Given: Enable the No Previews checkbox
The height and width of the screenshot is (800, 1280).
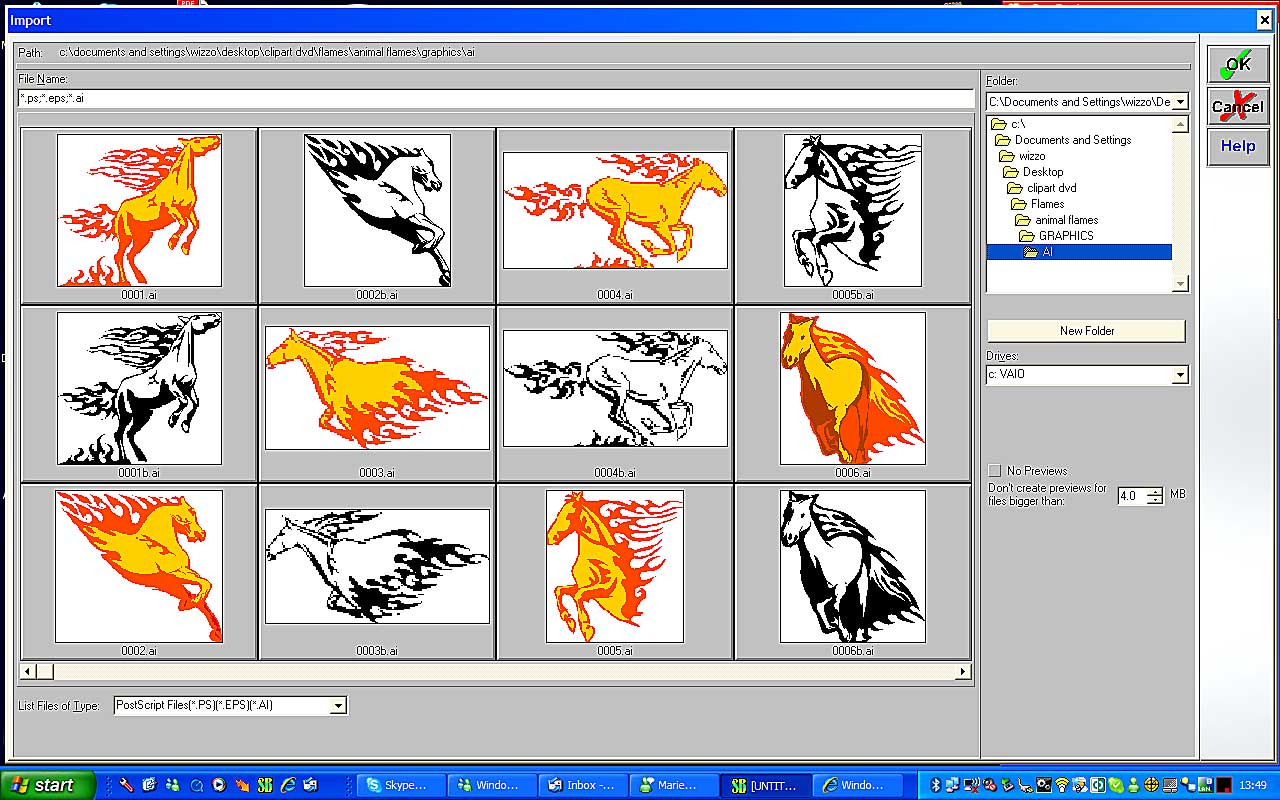Looking at the screenshot, I should click(x=995, y=471).
